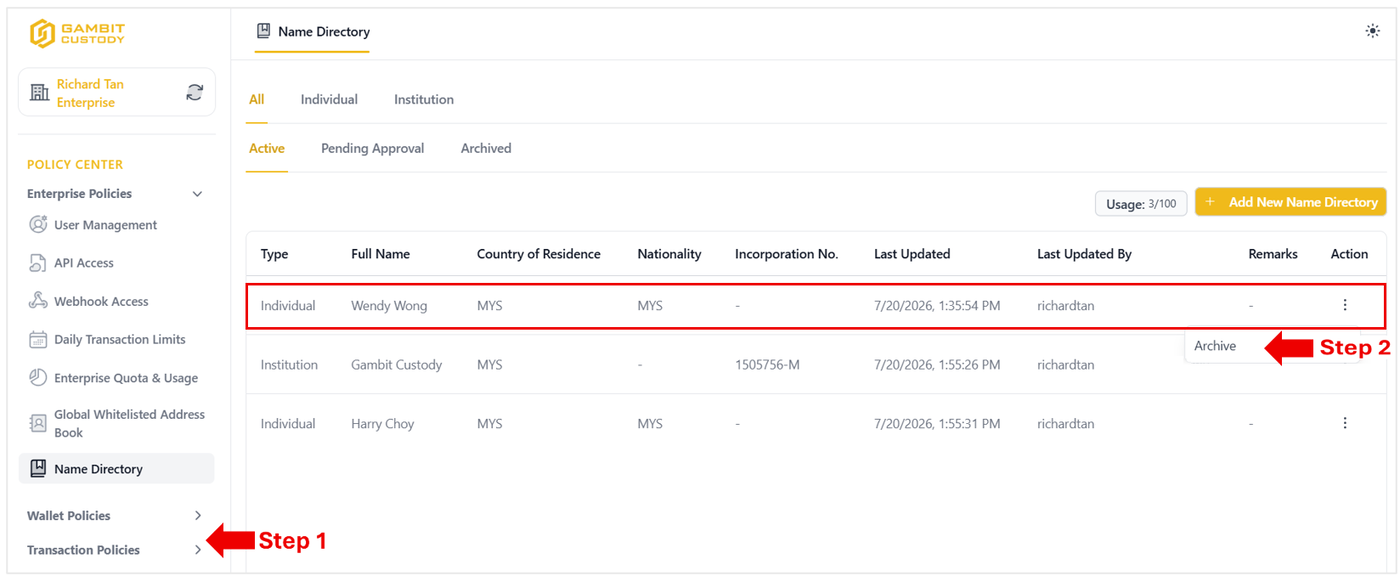Viewport: 1400px width, 576px height.
Task: Open action menu for Harry Choy row
Action: point(1345,424)
